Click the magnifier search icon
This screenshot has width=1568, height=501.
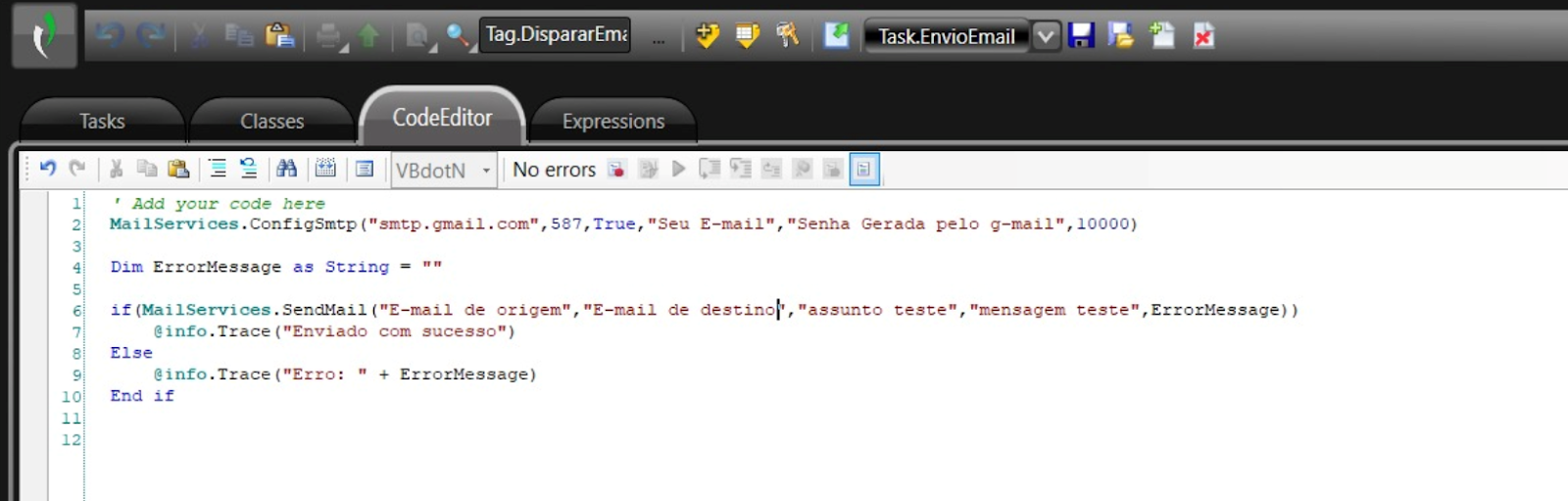click(x=458, y=36)
